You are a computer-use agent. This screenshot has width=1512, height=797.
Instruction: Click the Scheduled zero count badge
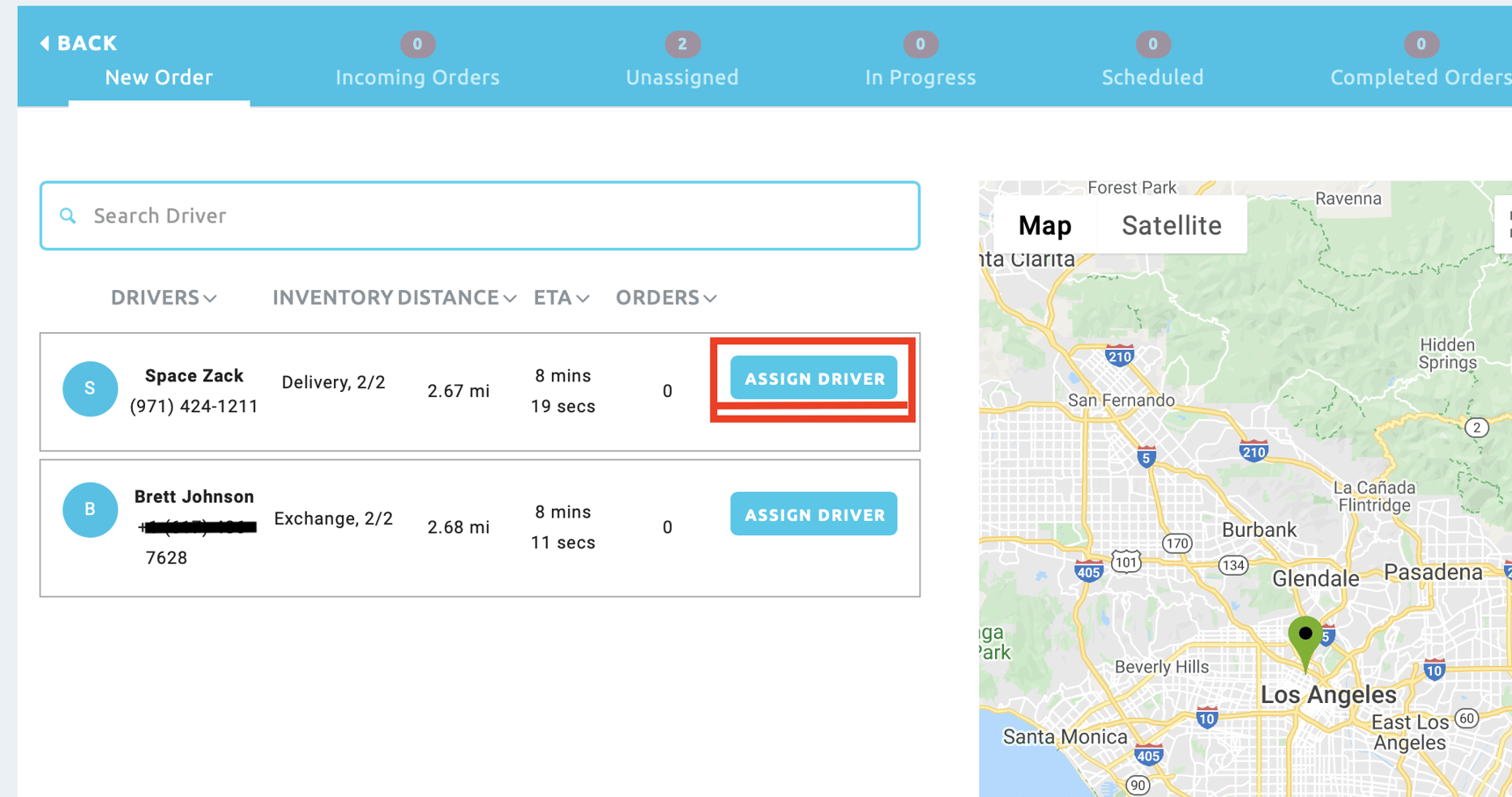pyautogui.click(x=1152, y=44)
